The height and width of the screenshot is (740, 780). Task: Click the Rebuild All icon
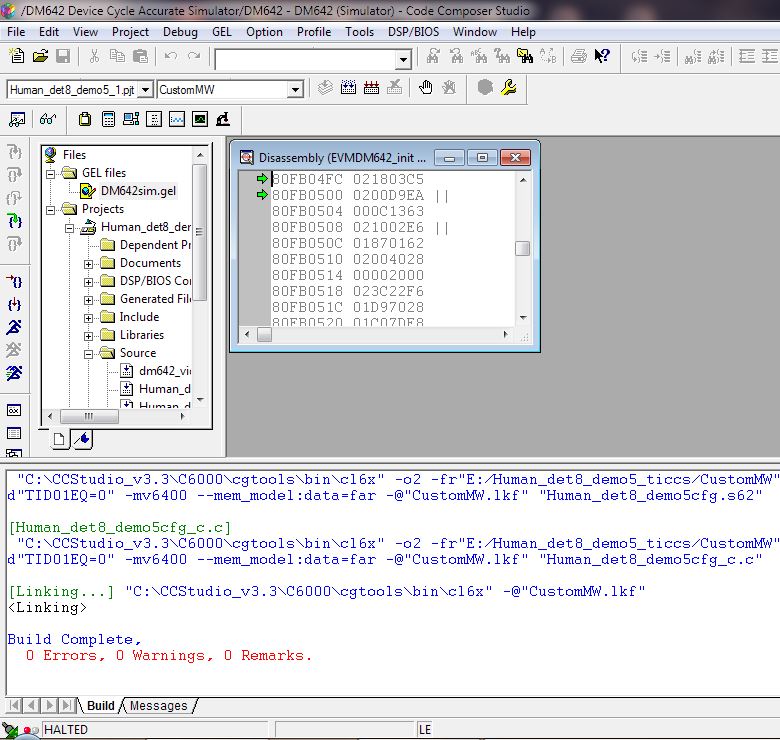pos(371,88)
